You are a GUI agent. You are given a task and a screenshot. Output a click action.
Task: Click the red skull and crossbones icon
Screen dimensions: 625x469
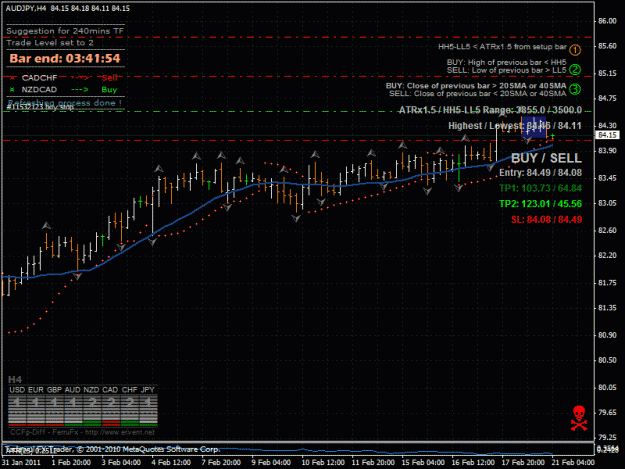point(579,418)
